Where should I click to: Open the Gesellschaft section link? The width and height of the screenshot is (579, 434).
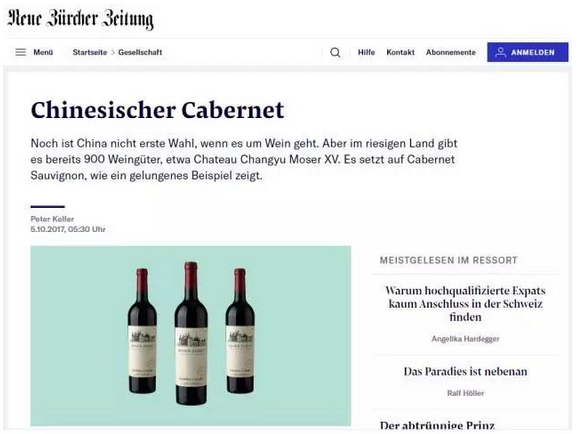[x=140, y=52]
